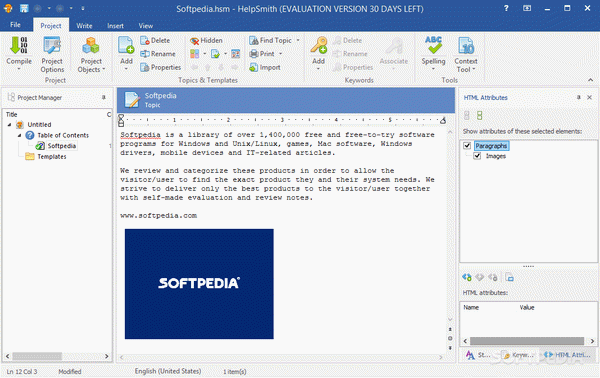The height and width of the screenshot is (378, 600).
Task: Toggle the Images checkbox
Action: pyautogui.click(x=477, y=156)
